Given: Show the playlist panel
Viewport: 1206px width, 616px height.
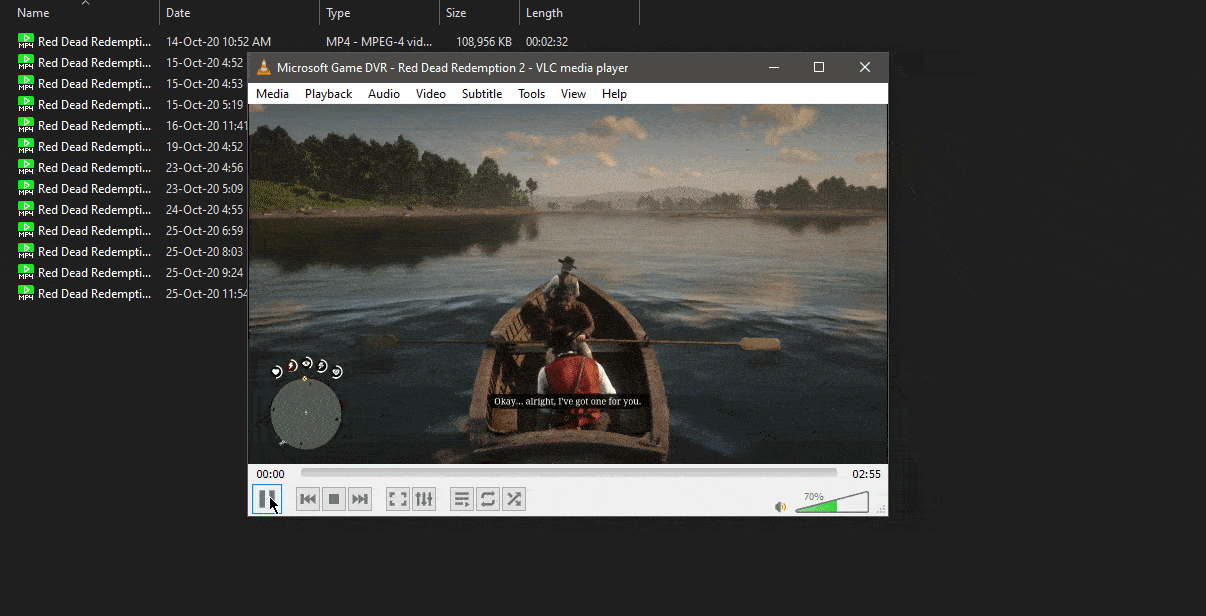Looking at the screenshot, I should 461,499.
